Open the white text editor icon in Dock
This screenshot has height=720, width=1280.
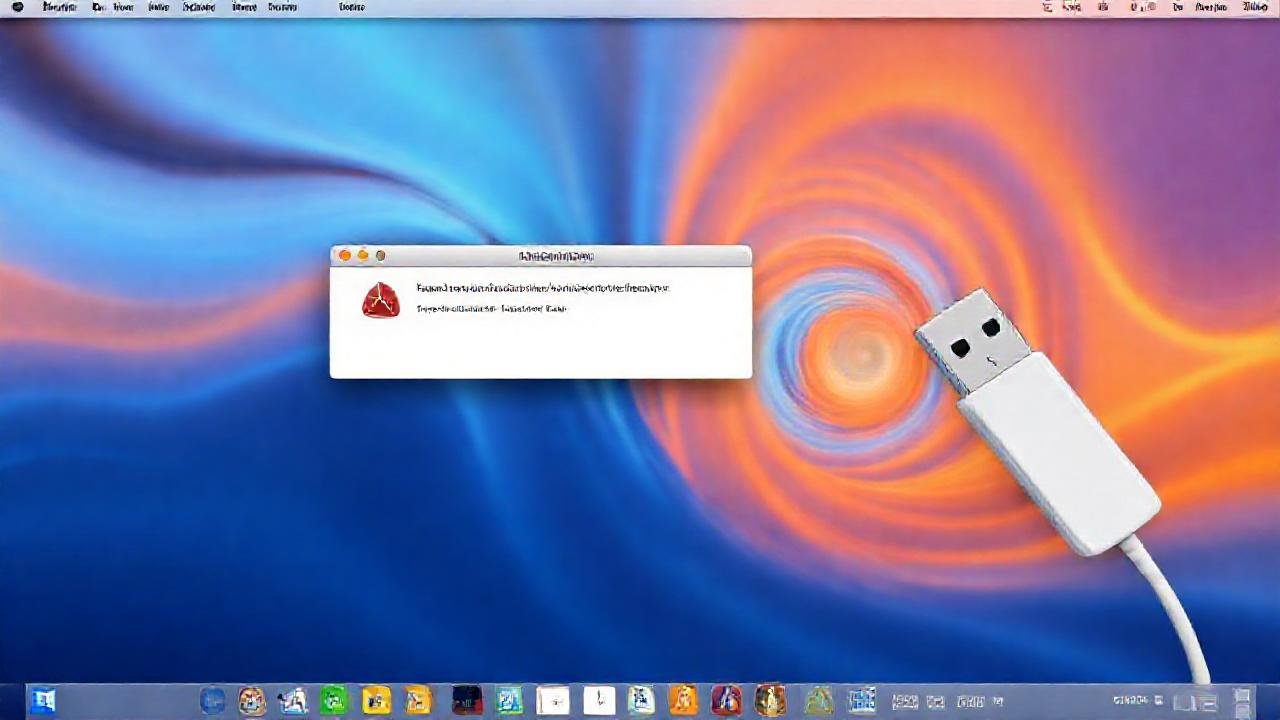point(553,700)
